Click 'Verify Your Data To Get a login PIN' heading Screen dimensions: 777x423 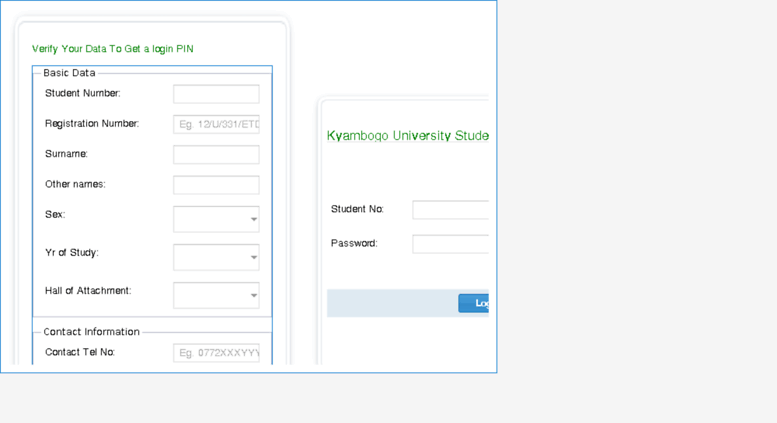click(112, 49)
